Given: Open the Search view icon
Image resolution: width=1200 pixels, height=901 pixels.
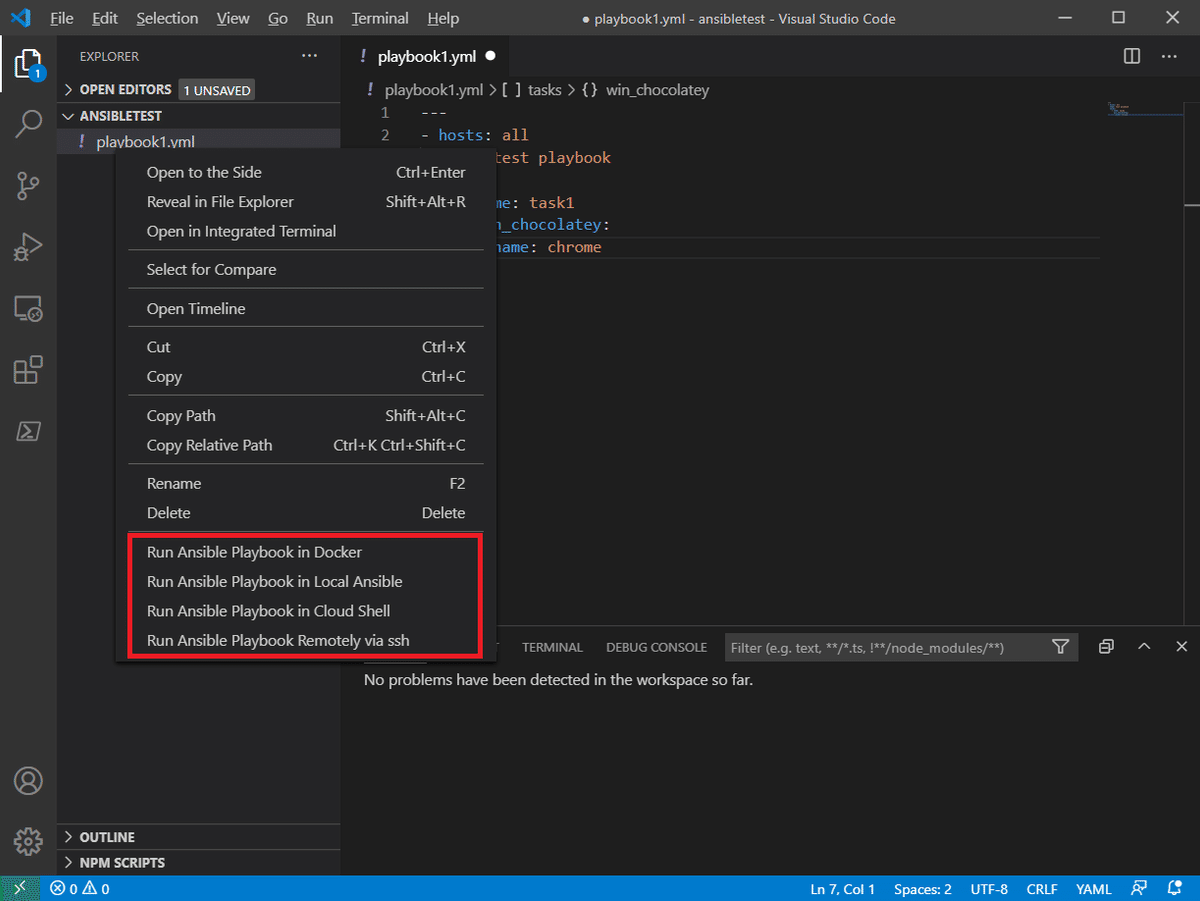Looking at the screenshot, I should click(x=28, y=125).
